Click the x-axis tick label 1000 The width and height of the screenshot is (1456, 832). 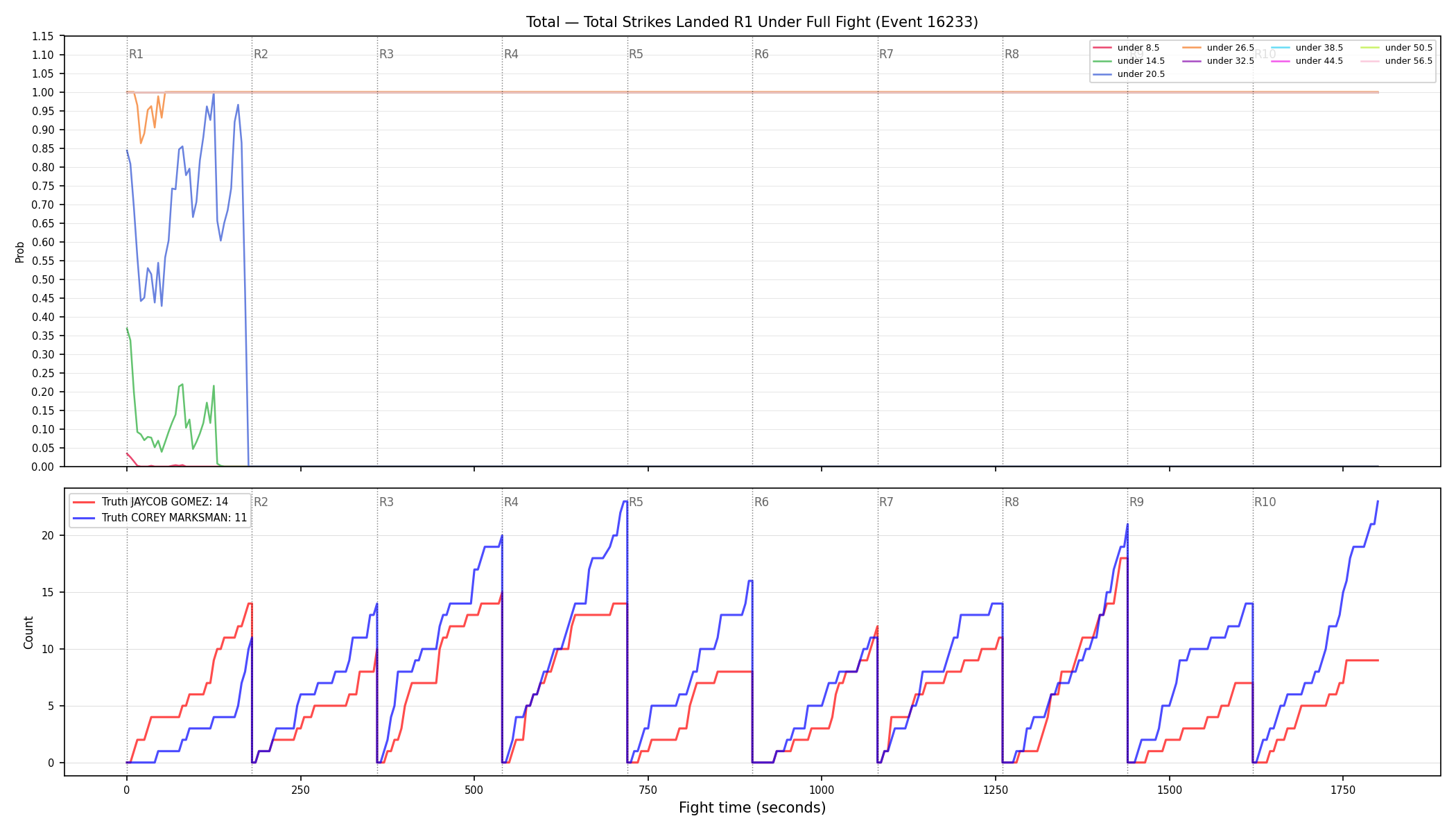tap(822, 790)
